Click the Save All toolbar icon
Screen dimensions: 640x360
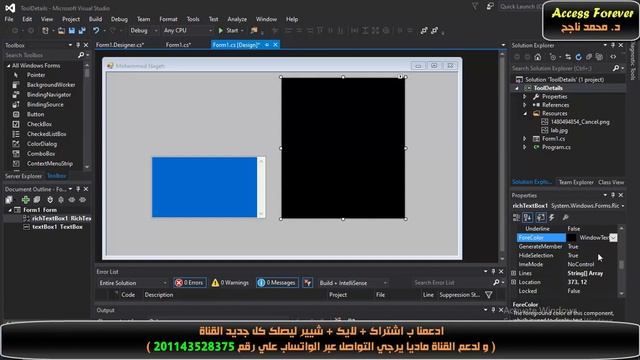82,31
